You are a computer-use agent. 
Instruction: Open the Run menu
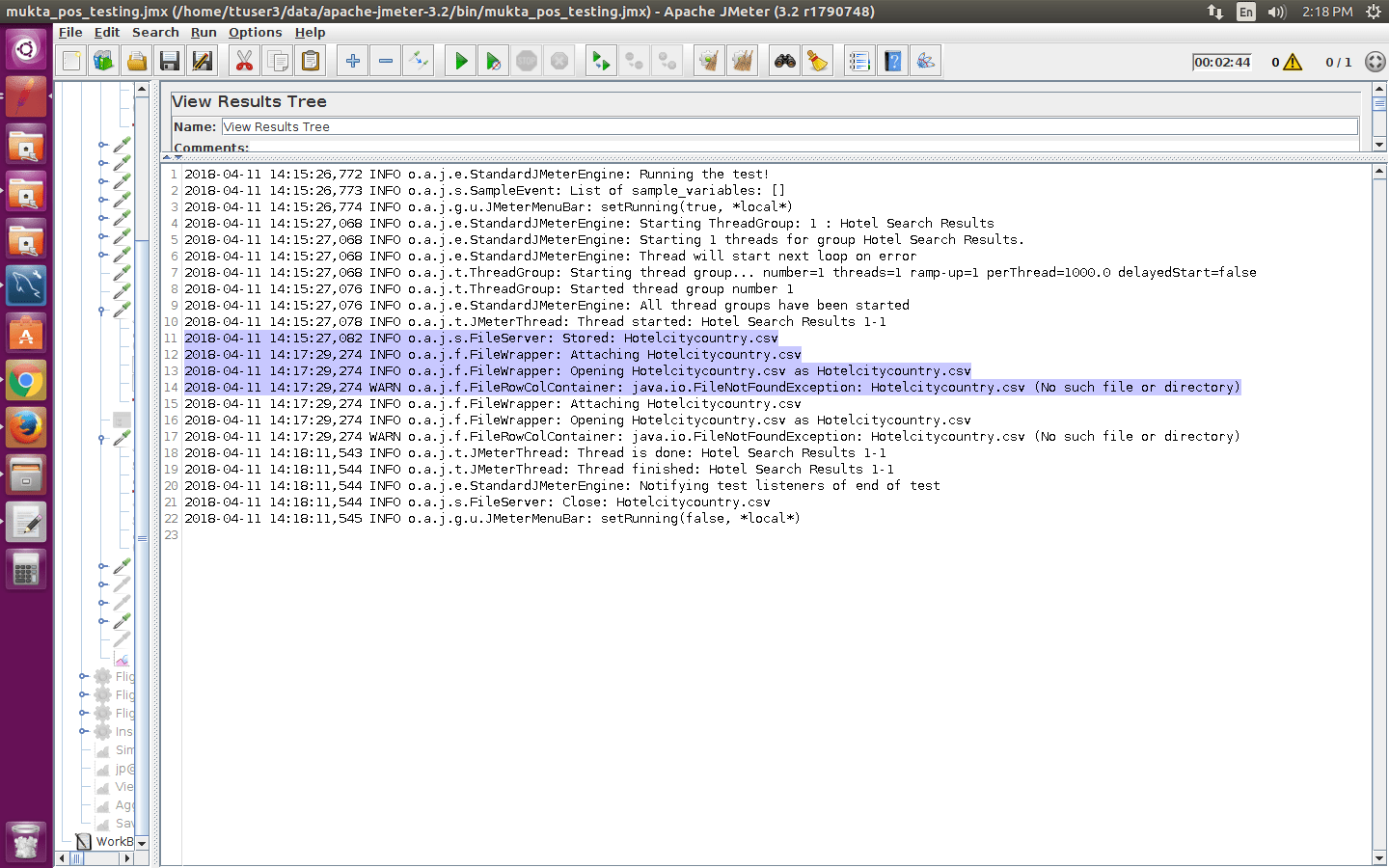coord(204,32)
